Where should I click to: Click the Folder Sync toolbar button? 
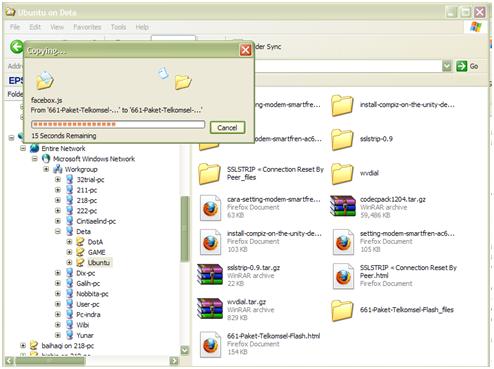[x=267, y=47]
